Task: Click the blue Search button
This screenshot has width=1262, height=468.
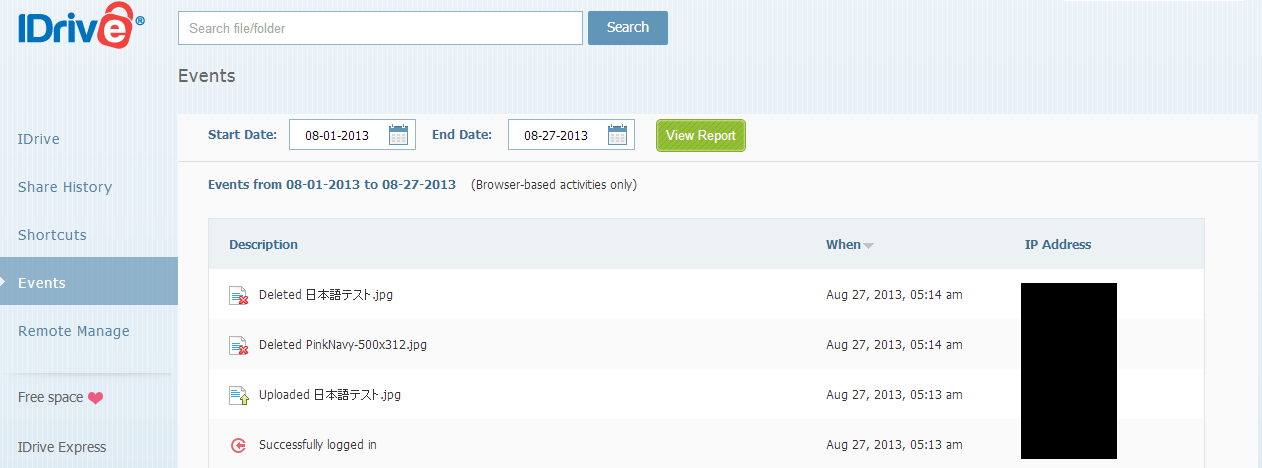Action: click(x=628, y=28)
